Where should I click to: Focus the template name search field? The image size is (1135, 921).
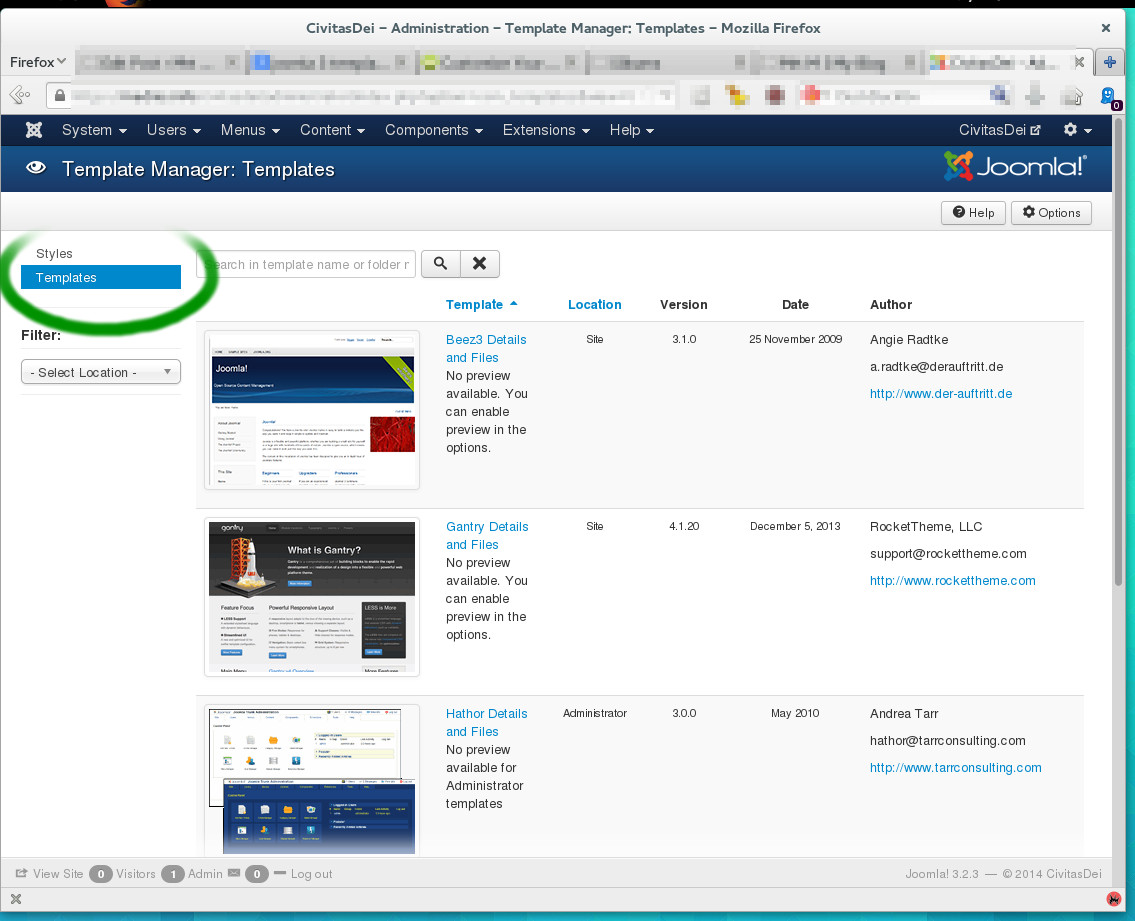coord(306,264)
